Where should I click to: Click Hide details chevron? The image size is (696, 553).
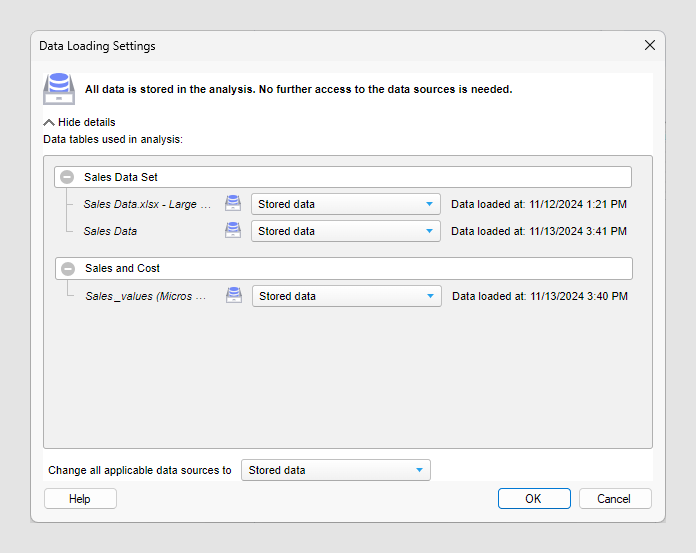(49, 122)
